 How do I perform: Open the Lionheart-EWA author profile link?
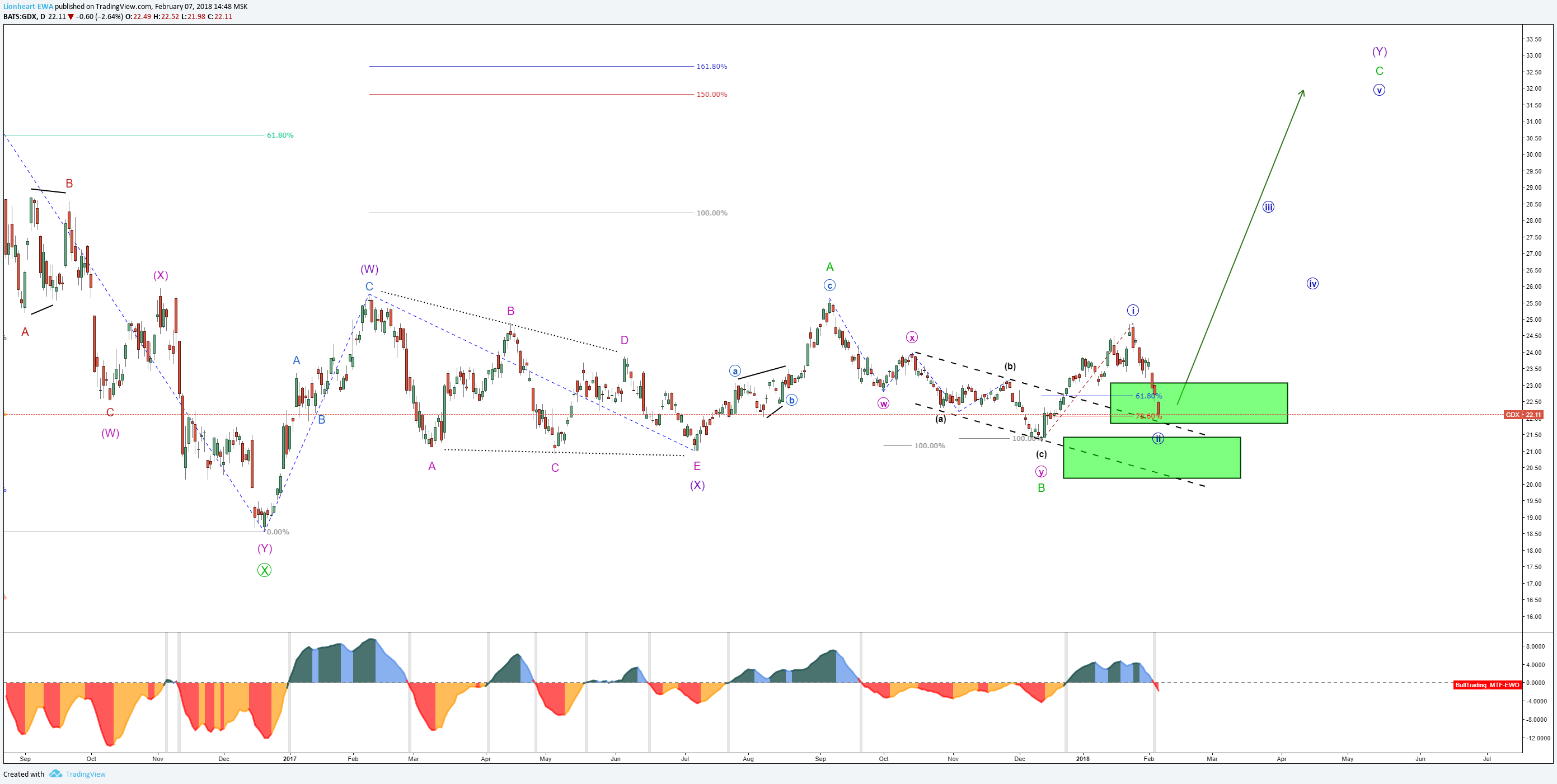[28, 7]
